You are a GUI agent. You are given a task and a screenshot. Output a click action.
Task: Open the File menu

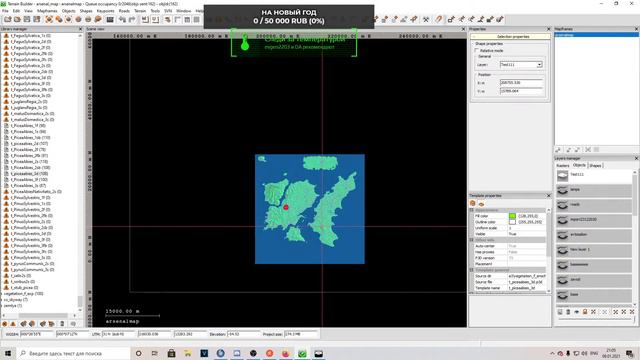point(5,11)
